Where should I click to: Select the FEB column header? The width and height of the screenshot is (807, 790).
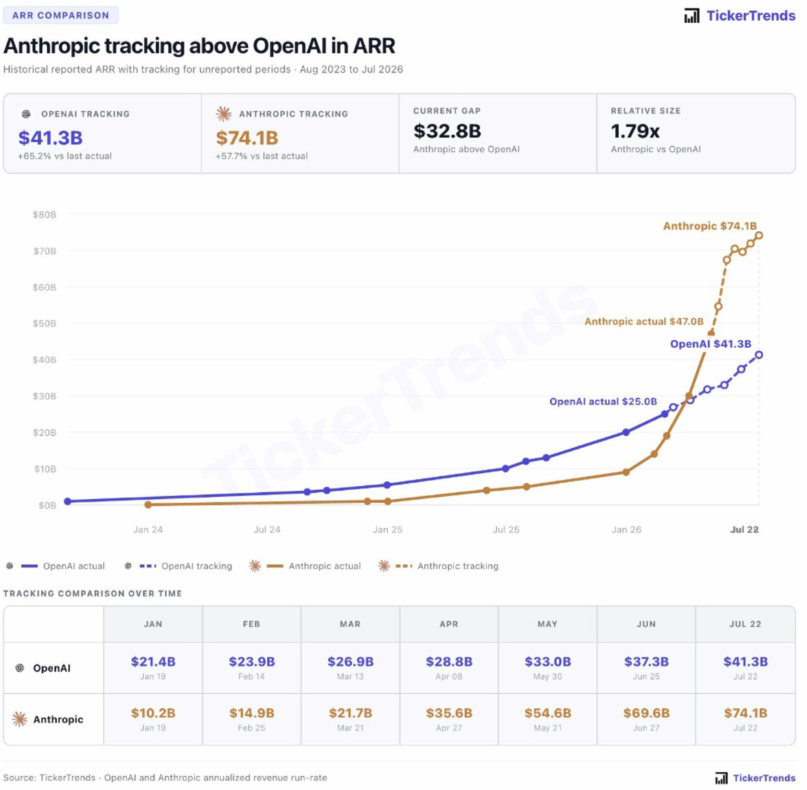252,624
